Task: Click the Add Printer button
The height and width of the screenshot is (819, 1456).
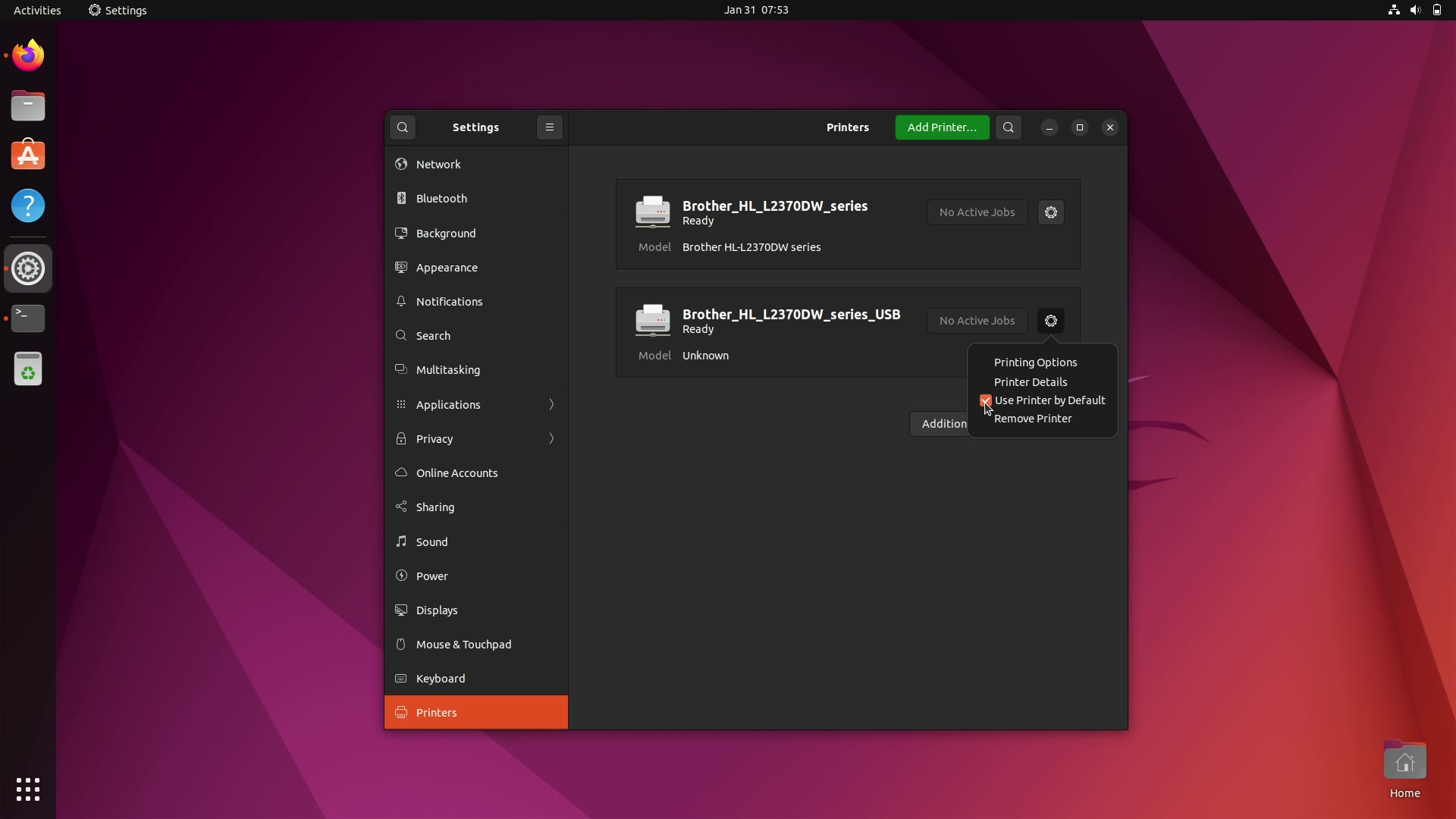Action: point(942,127)
